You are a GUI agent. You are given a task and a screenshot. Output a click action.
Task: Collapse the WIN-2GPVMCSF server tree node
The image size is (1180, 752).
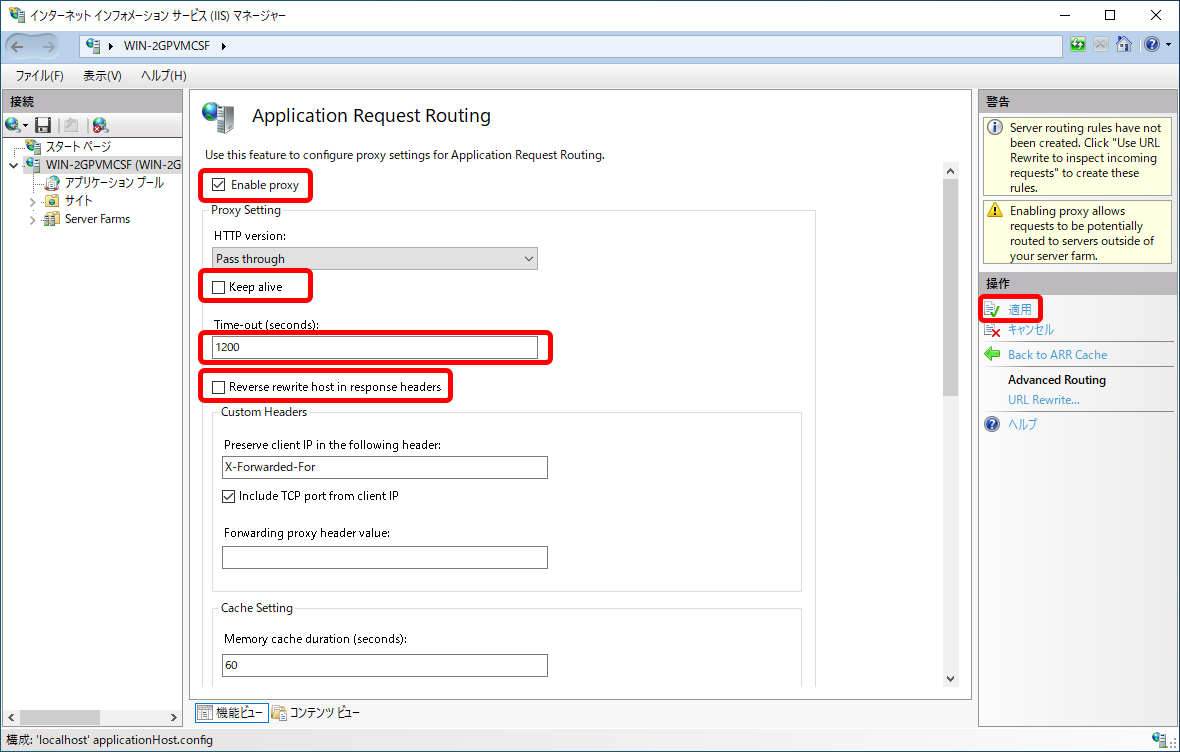tap(14, 165)
